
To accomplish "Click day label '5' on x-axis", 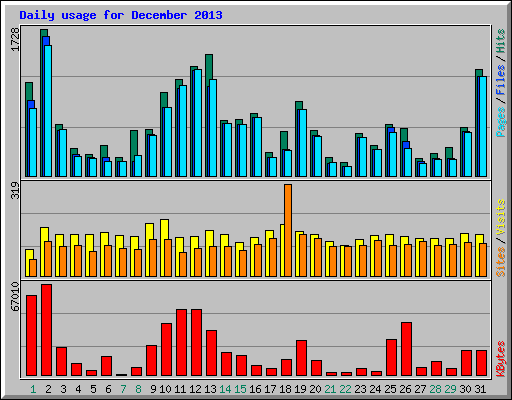I will click(x=93, y=389).
